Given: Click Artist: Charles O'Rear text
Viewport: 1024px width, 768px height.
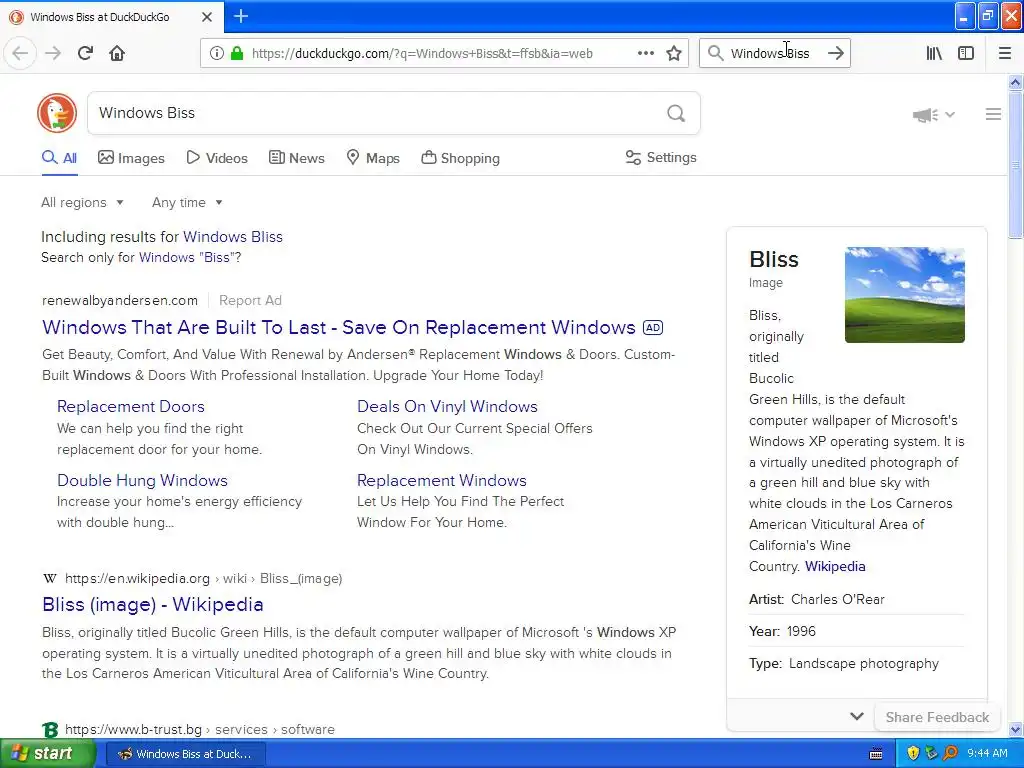Looking at the screenshot, I should 816,599.
